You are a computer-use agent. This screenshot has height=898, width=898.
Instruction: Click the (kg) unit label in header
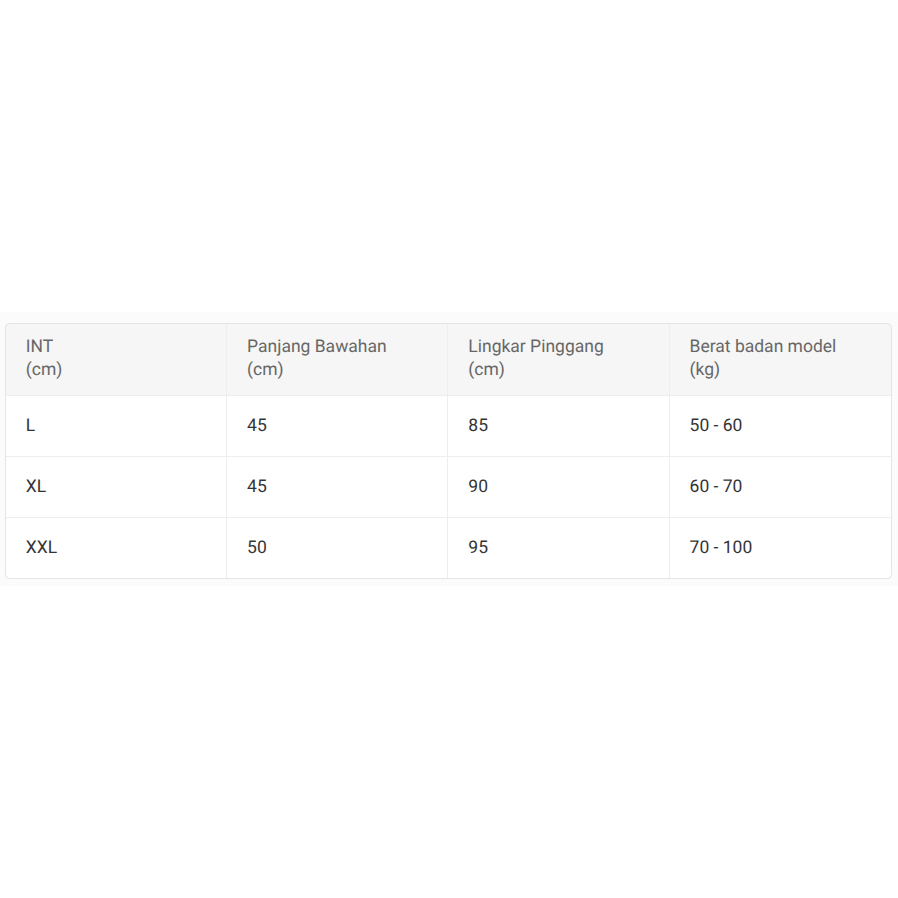(x=704, y=369)
